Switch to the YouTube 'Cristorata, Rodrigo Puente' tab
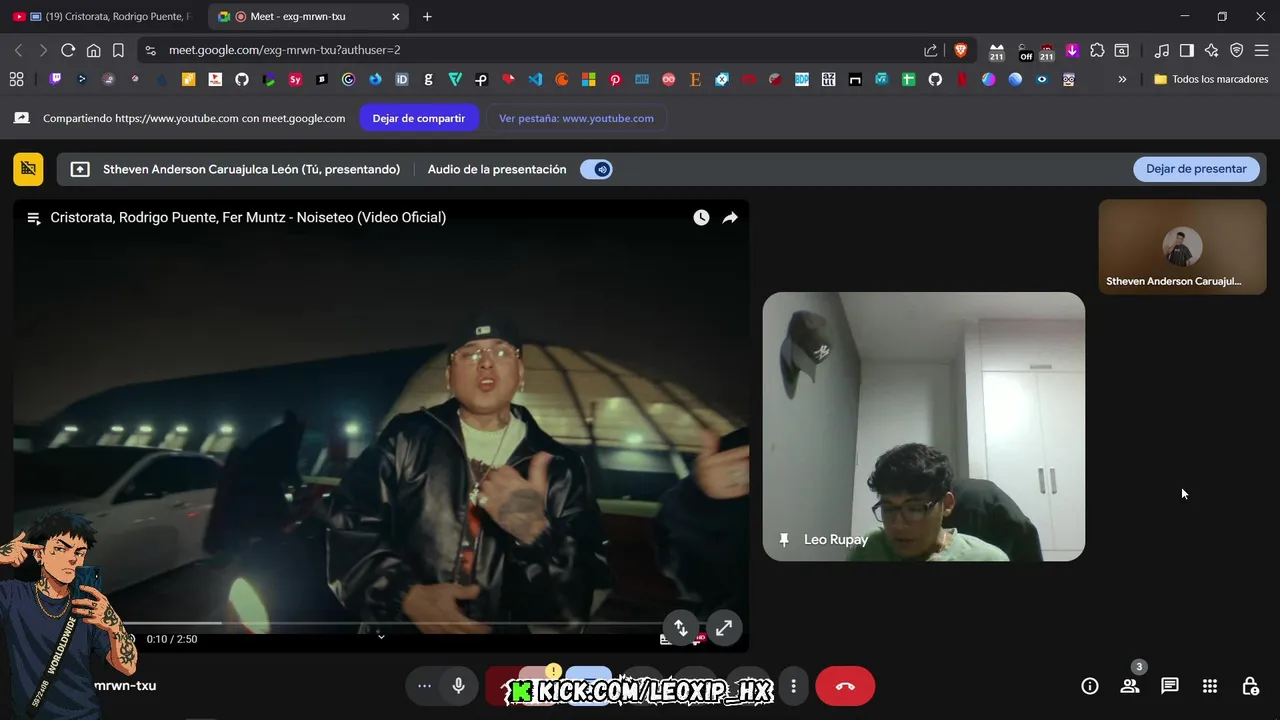The width and height of the screenshot is (1280, 720). point(105,16)
